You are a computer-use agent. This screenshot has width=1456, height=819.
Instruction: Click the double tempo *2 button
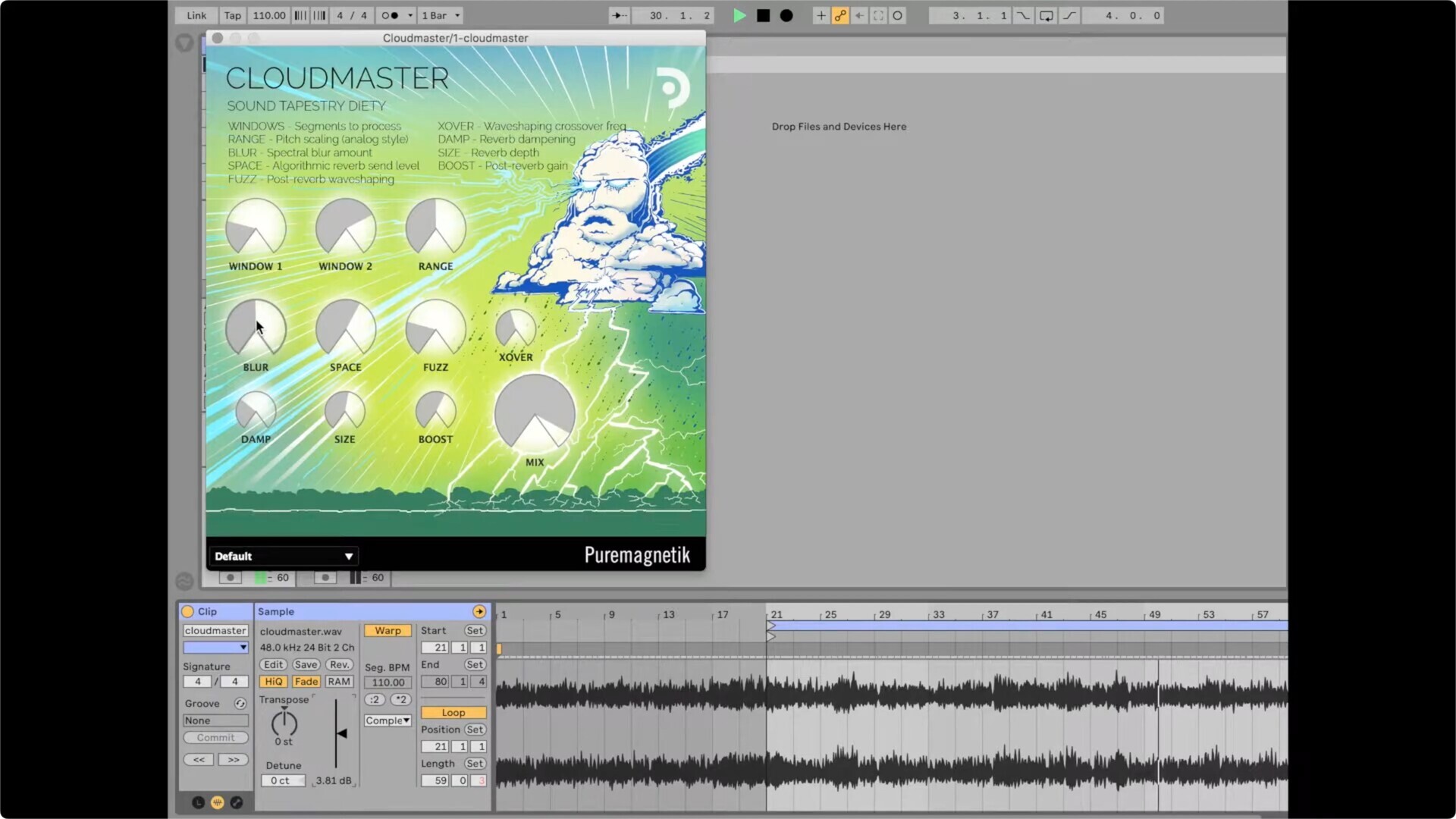(x=400, y=699)
